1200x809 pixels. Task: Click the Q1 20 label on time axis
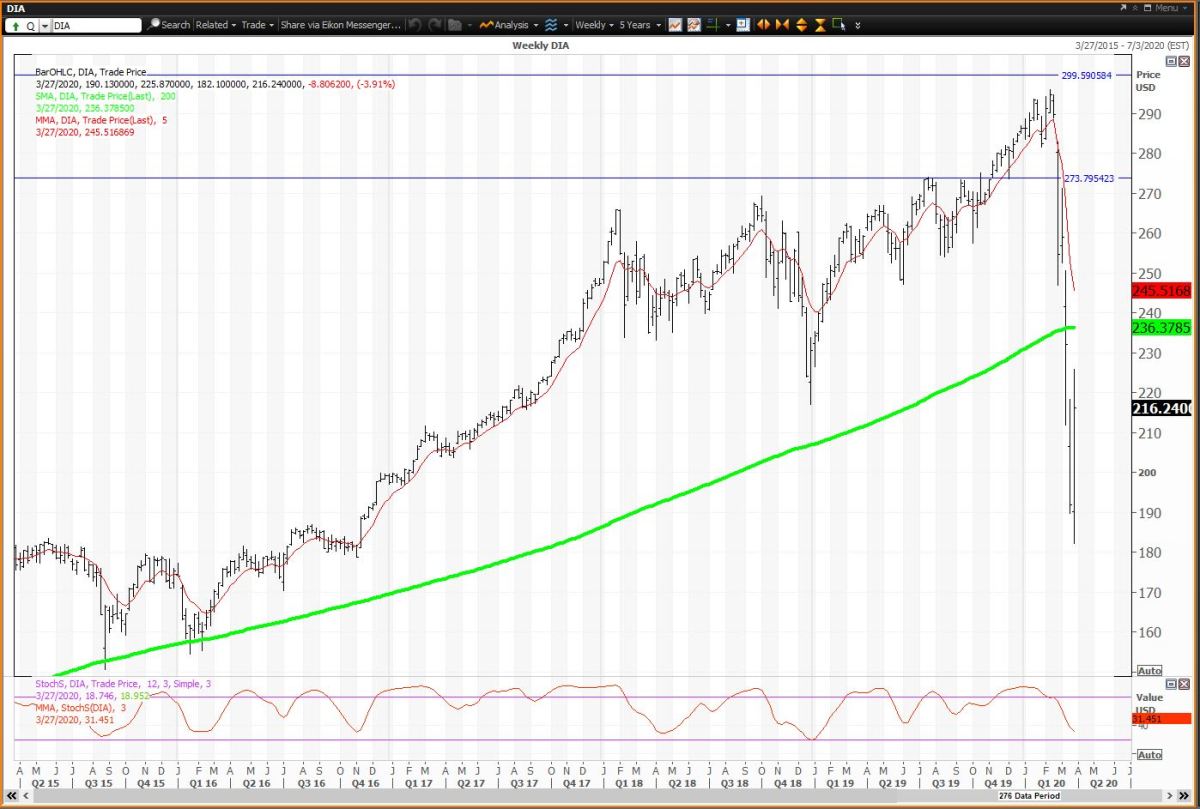[x=1049, y=785]
